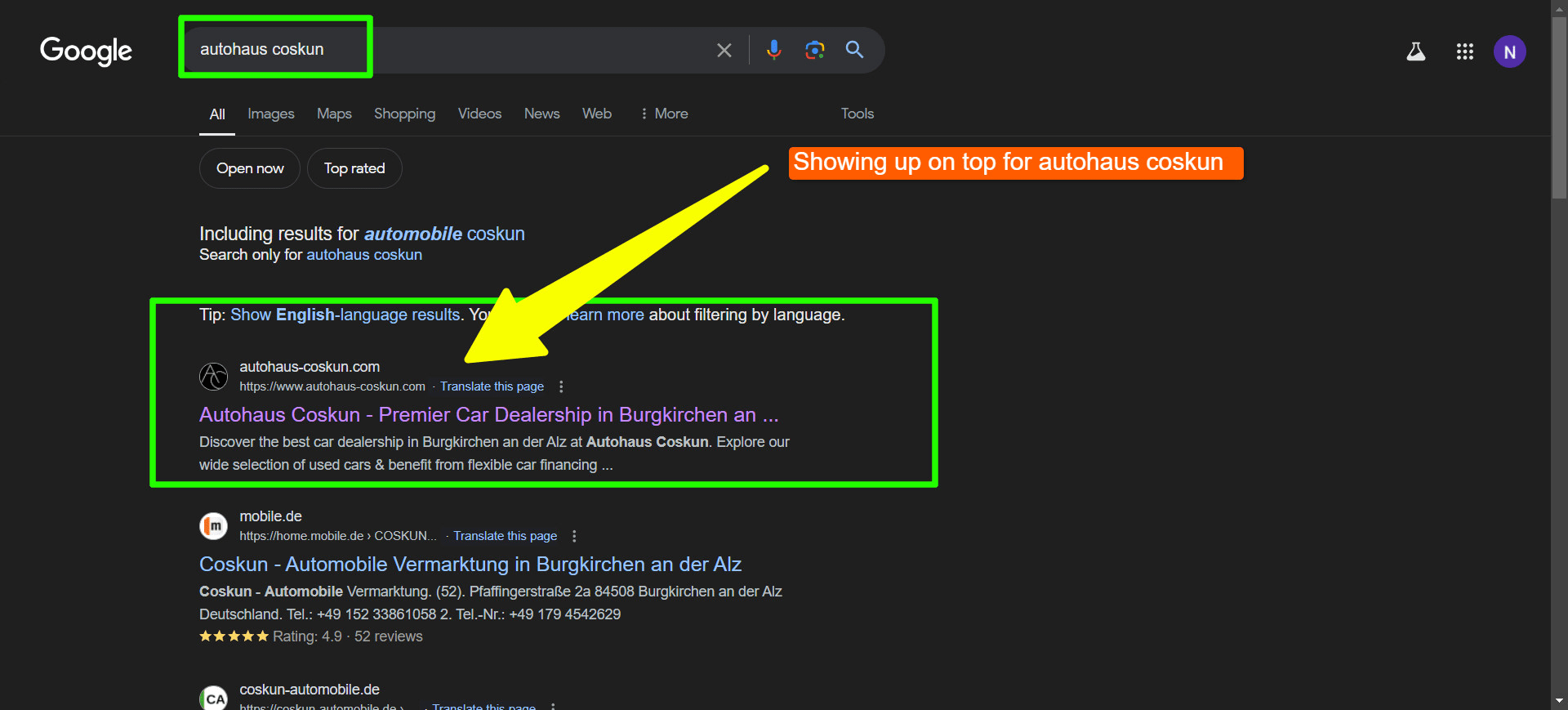Screen dimensions: 1568x710
Task: Open options menu for autohaus-coskun.com result
Action: coord(561,386)
